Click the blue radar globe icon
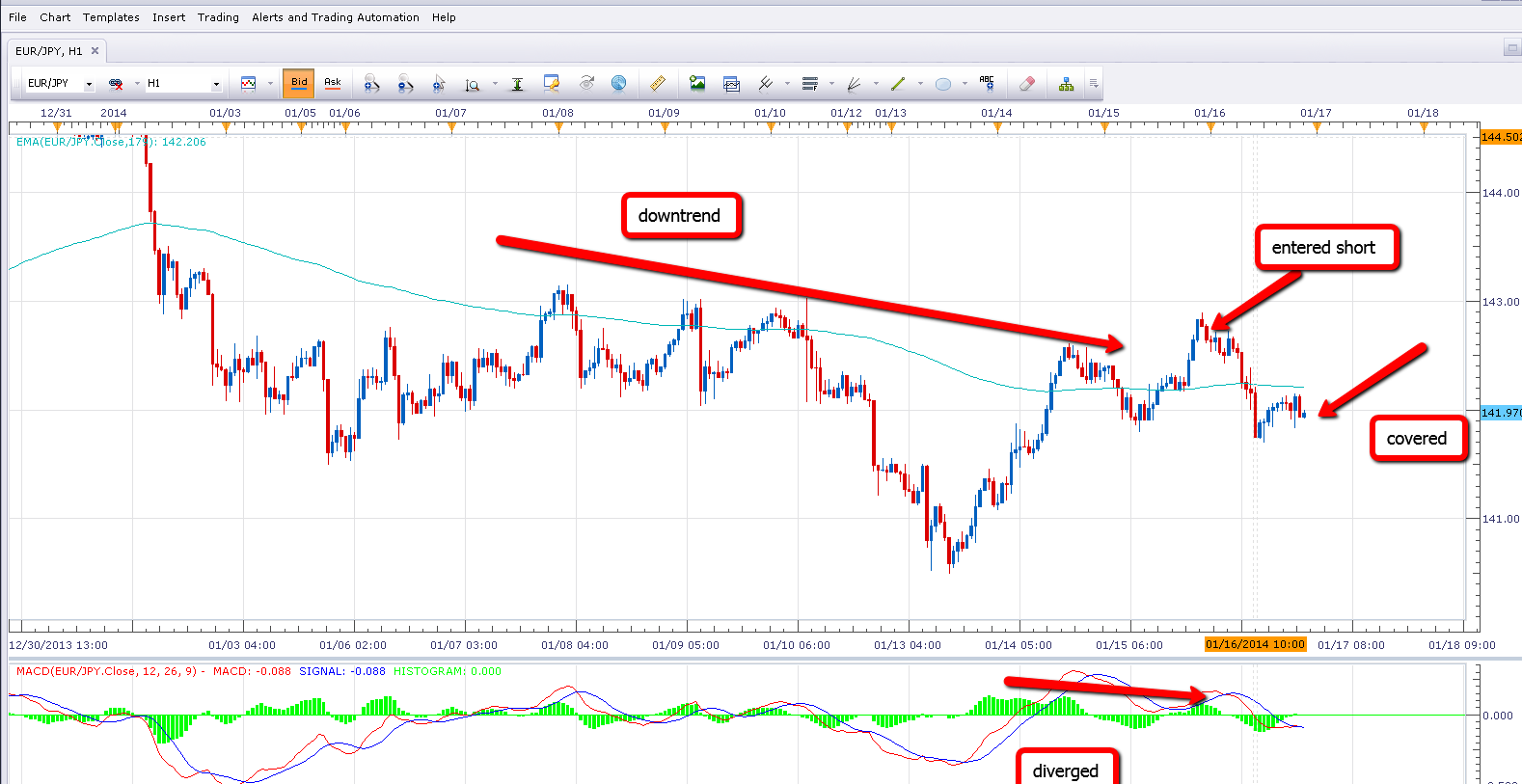This screenshot has width=1522, height=784. [x=619, y=84]
